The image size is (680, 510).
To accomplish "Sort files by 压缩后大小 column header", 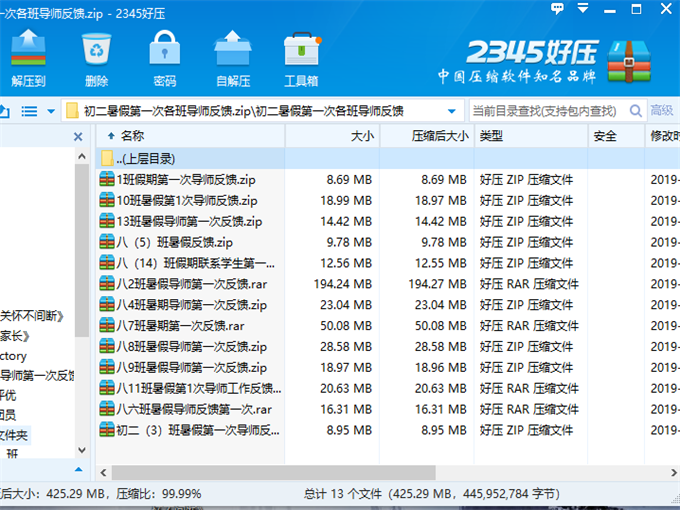I will (x=439, y=136).
